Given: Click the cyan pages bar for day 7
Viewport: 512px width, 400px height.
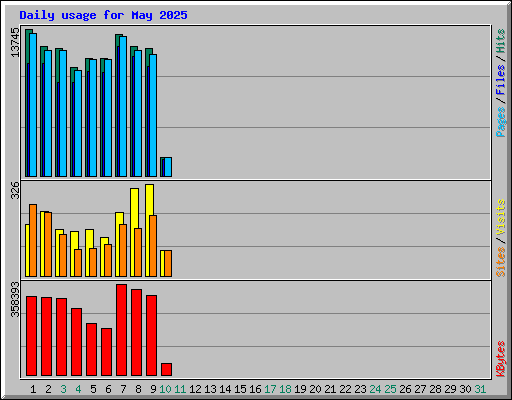Looking at the screenshot, I should [123, 106].
